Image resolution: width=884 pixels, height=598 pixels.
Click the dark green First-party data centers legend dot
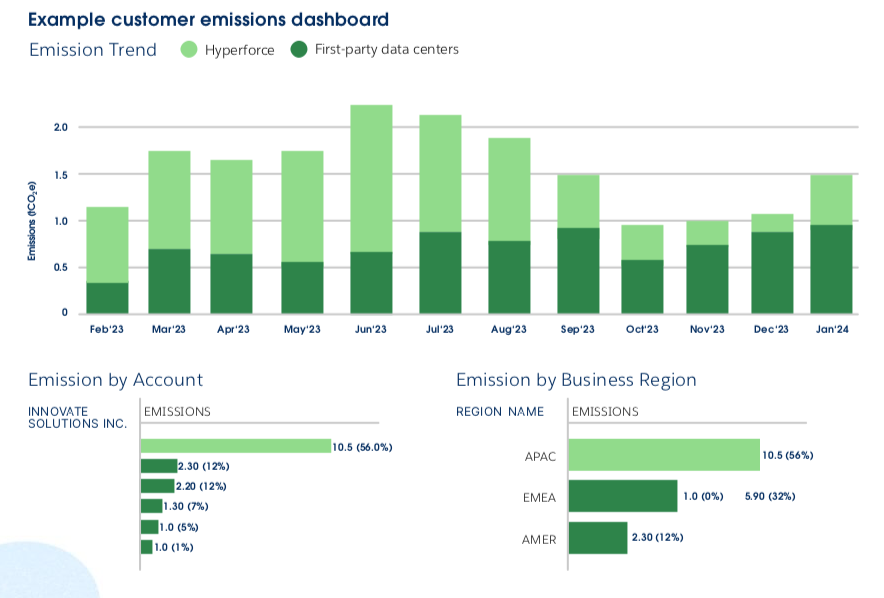coord(299,50)
